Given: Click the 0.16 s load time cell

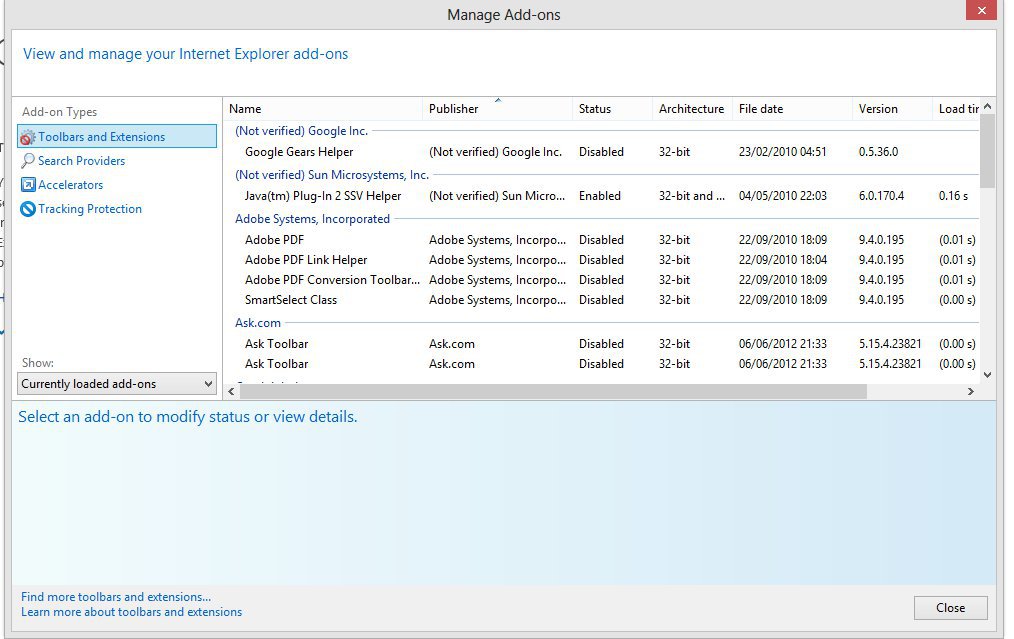Looking at the screenshot, I should point(953,196).
